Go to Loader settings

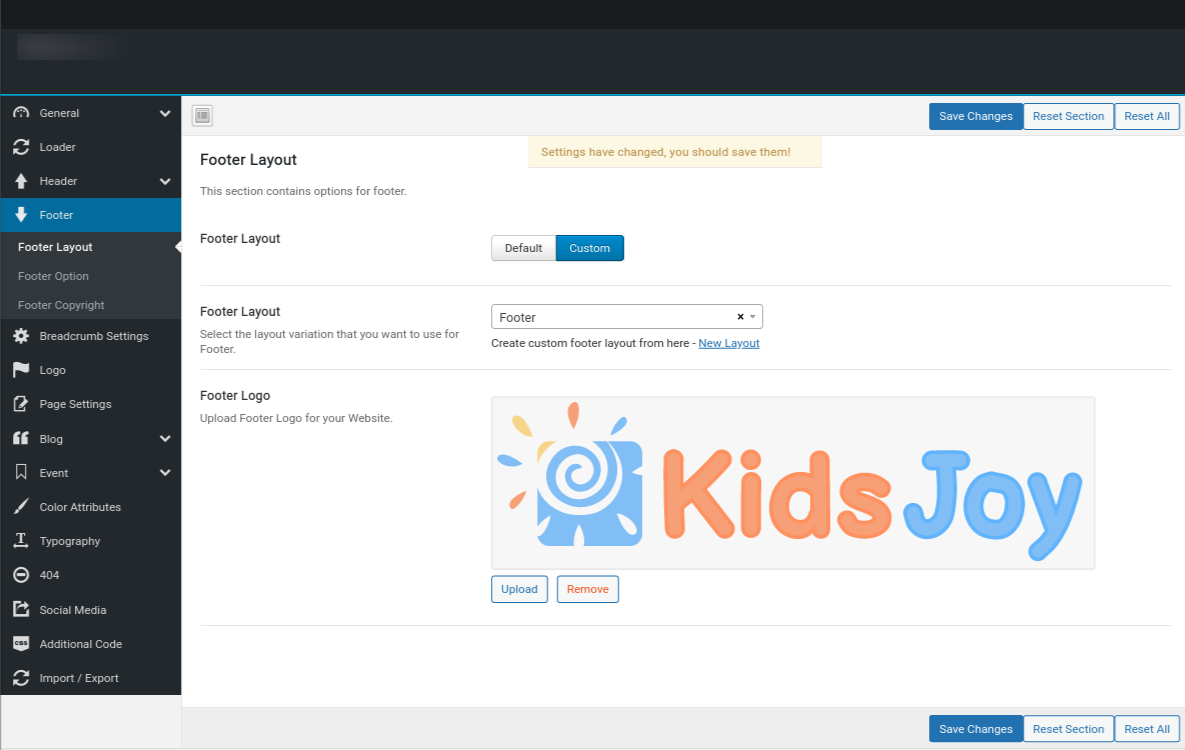tap(91, 147)
